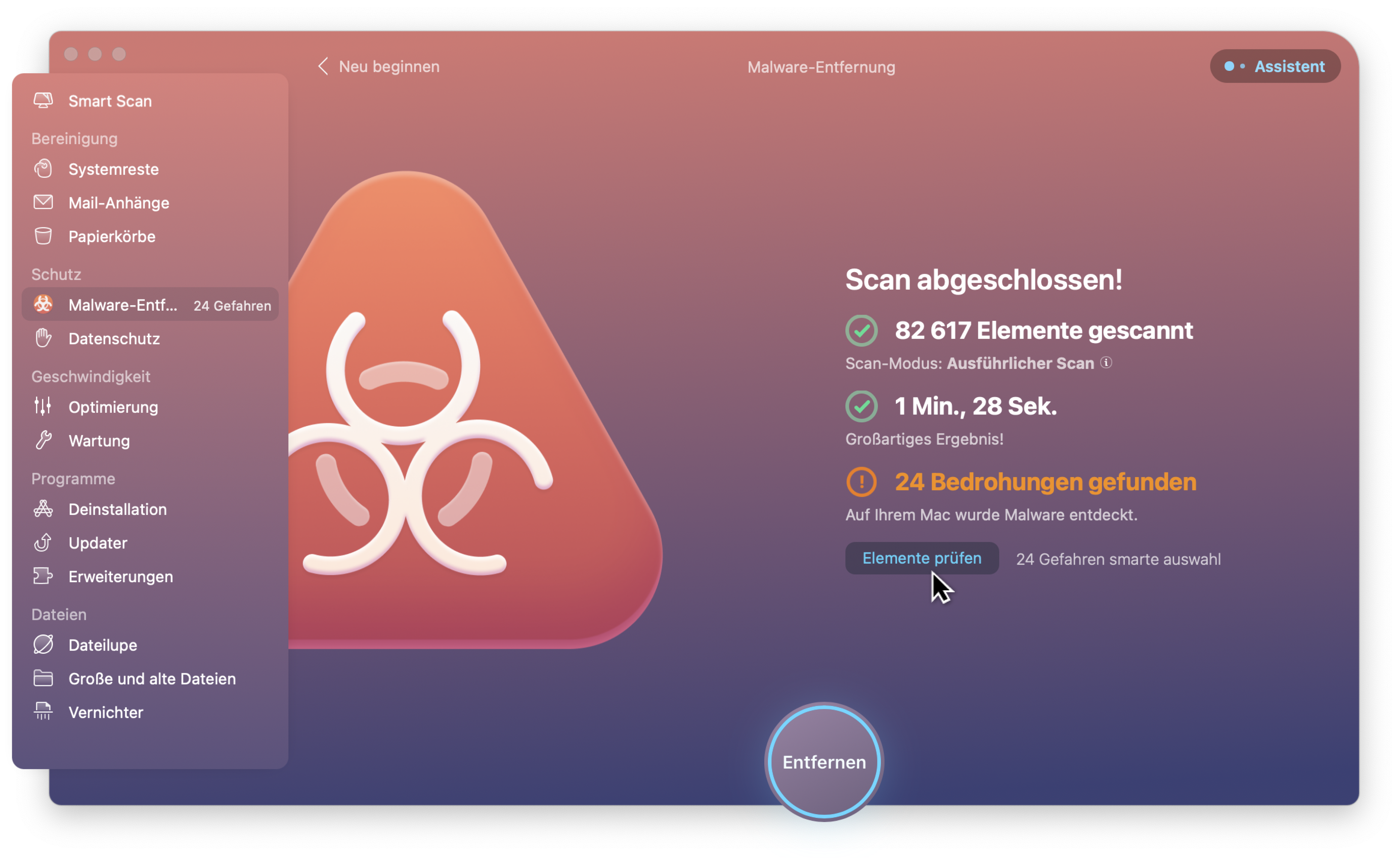Viewport: 1400px width, 858px height.
Task: Click the Systemreste swirl icon
Action: (43, 169)
